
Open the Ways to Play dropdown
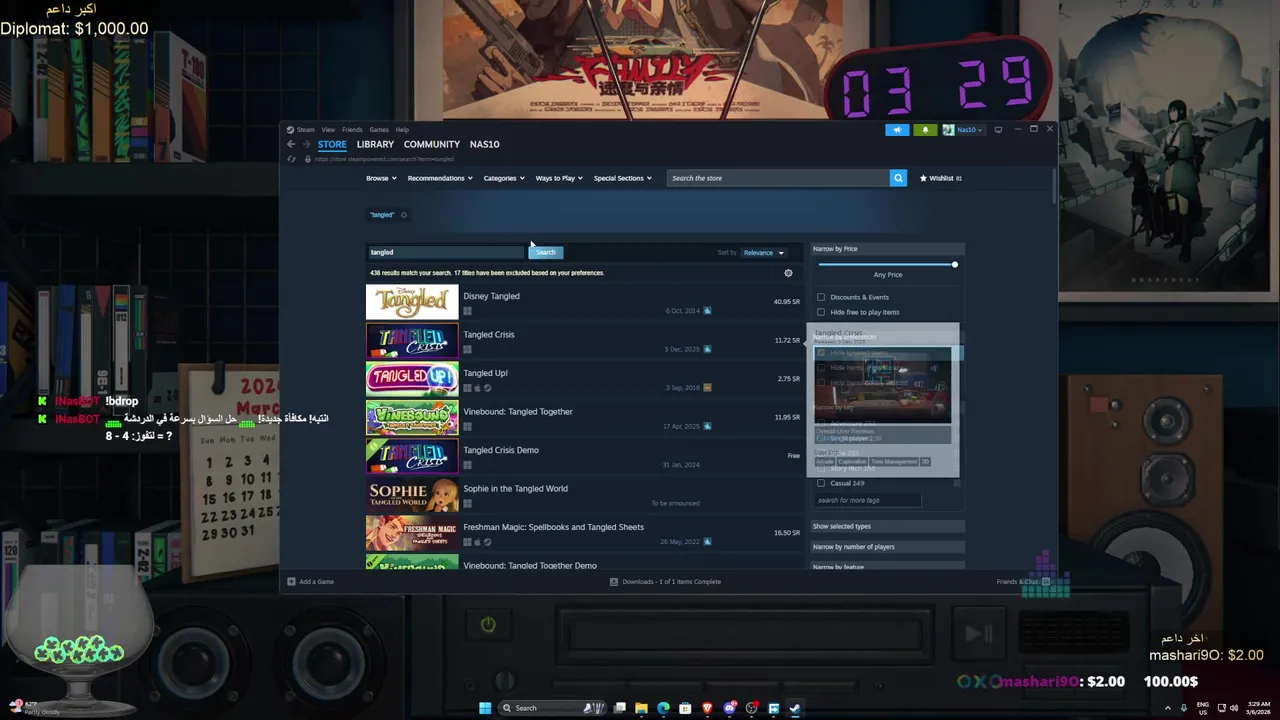pos(559,178)
